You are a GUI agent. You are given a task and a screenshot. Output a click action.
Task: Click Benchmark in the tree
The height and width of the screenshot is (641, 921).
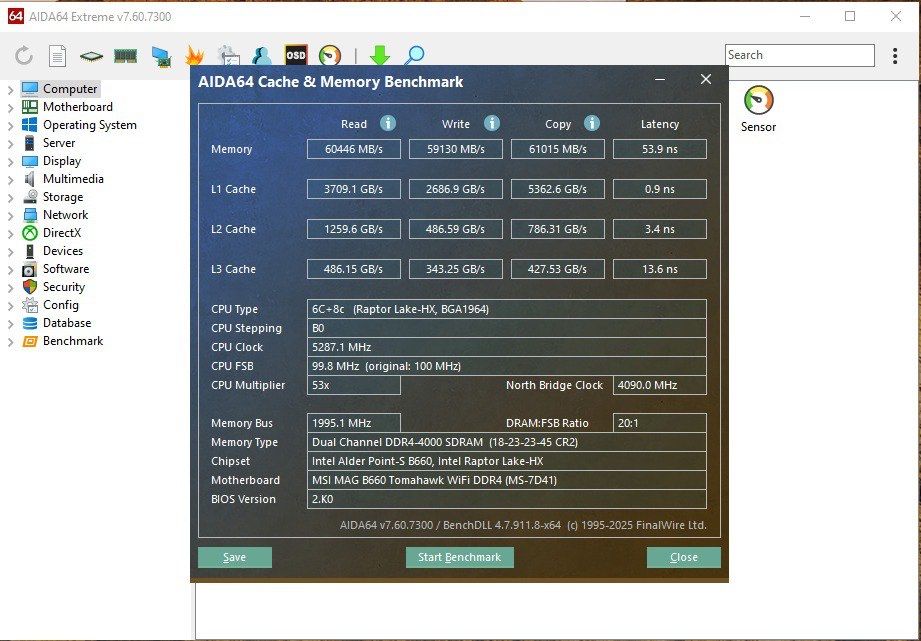pos(73,341)
